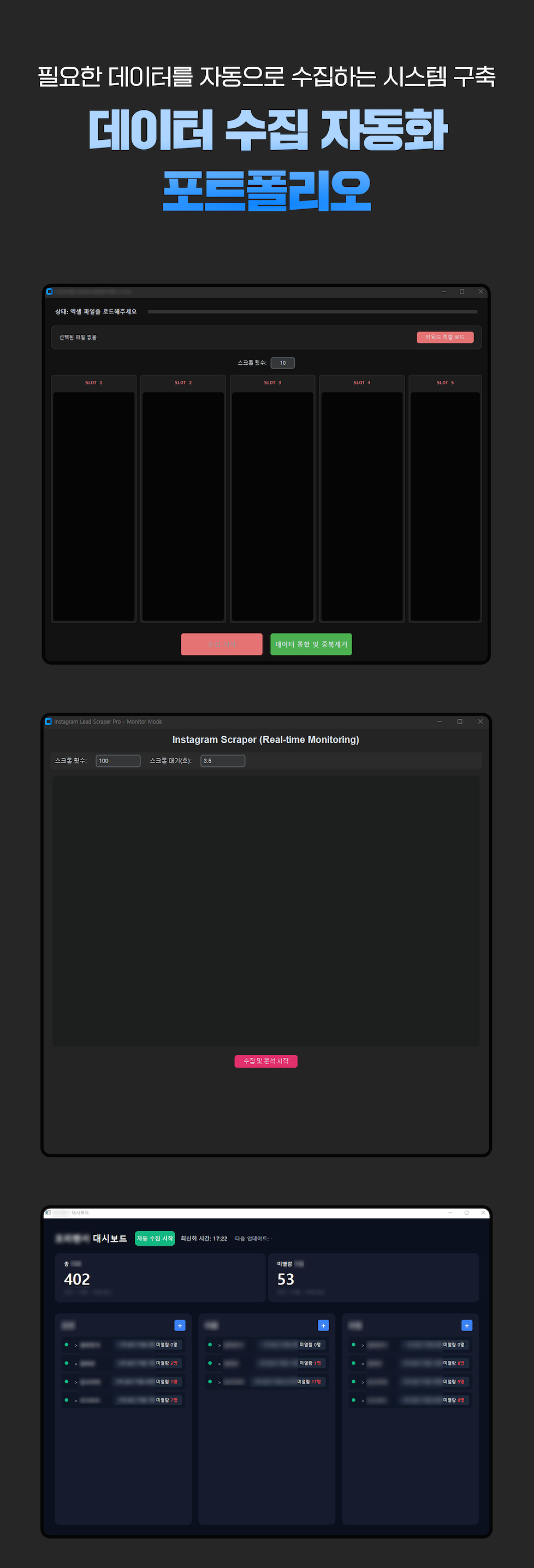534x1568 pixels.
Task: Click the scroll count field showing 10
Action: click(x=283, y=363)
